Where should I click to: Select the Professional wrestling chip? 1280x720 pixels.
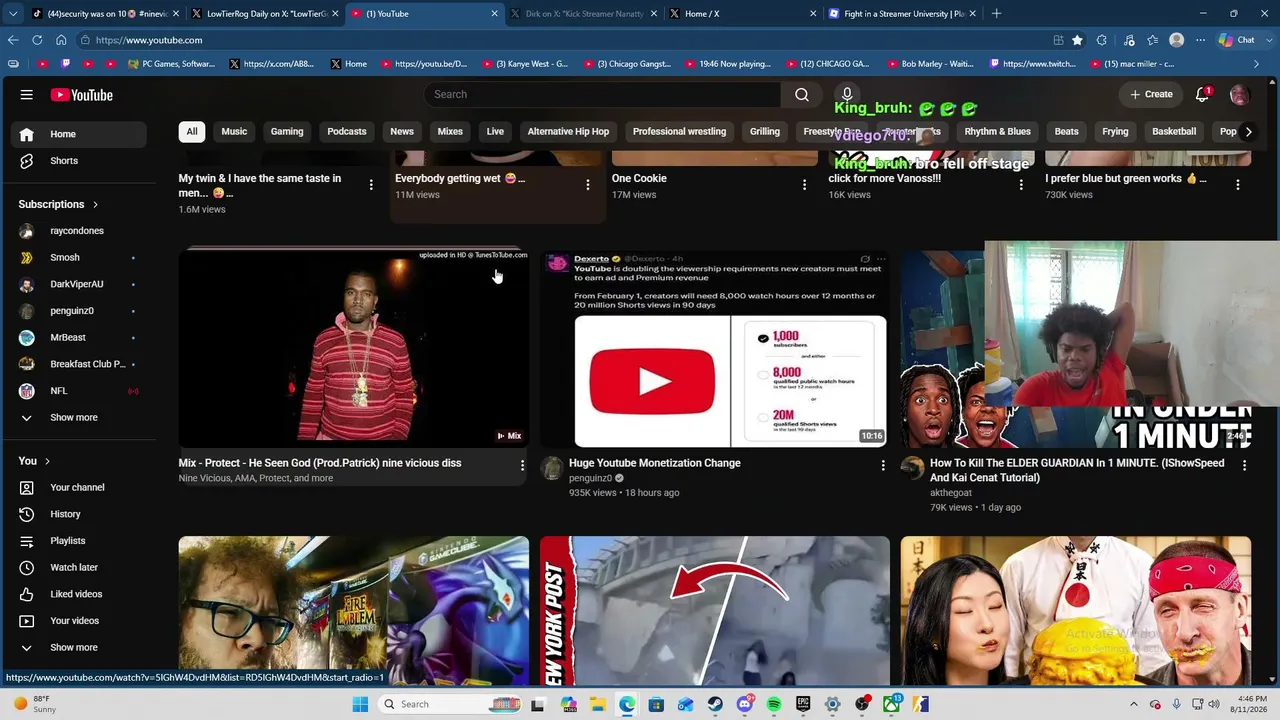point(679,131)
